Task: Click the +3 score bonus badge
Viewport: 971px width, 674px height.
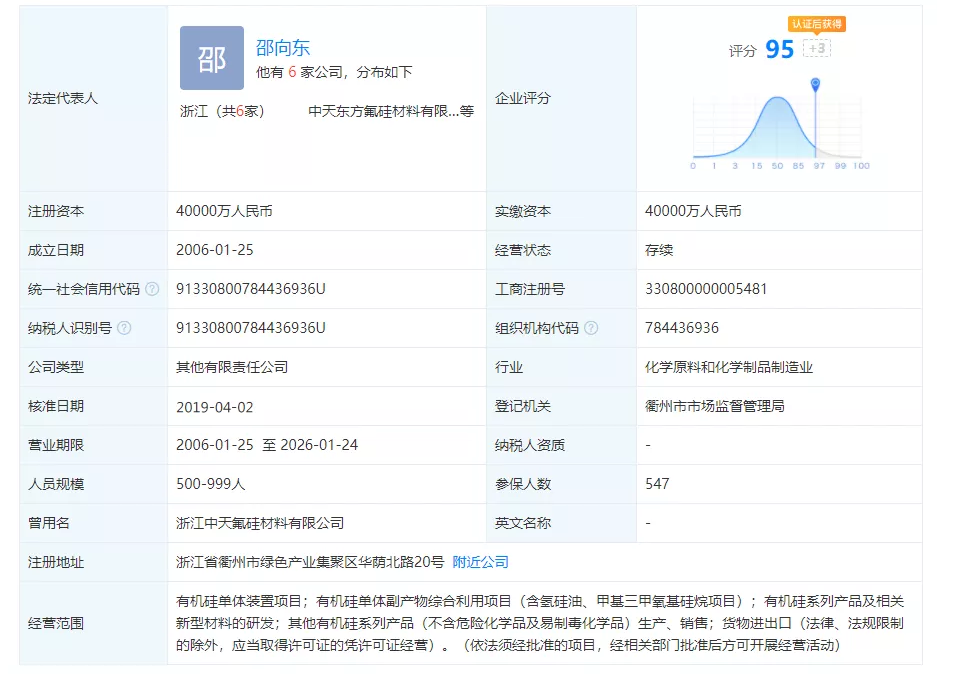Action: point(817,48)
